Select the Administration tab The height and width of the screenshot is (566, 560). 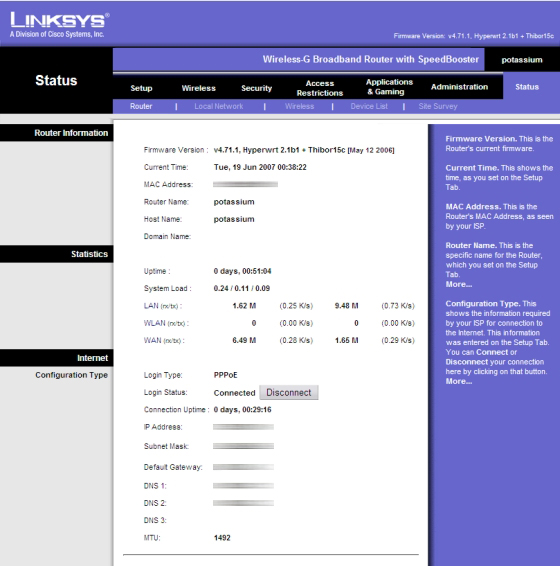pos(459,87)
